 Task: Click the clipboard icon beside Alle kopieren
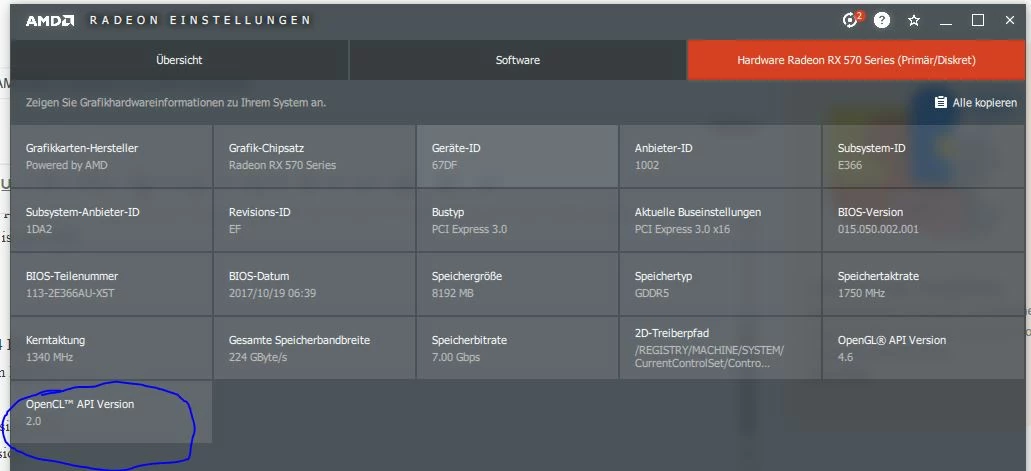[x=940, y=103]
